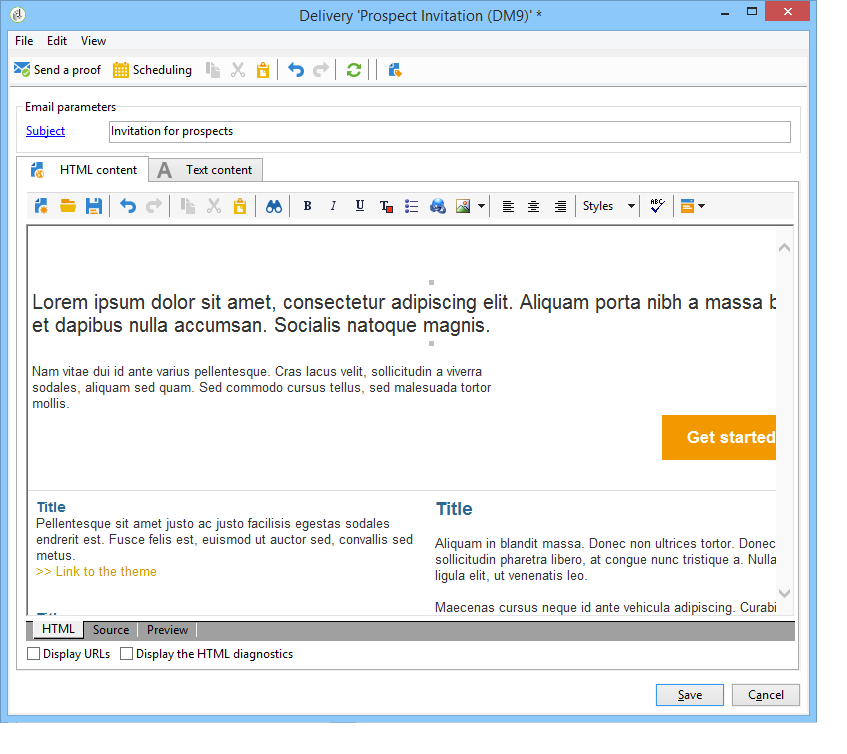847x754 pixels.
Task: Click new HTML document icon in editor toolbar
Action: click(x=41, y=206)
